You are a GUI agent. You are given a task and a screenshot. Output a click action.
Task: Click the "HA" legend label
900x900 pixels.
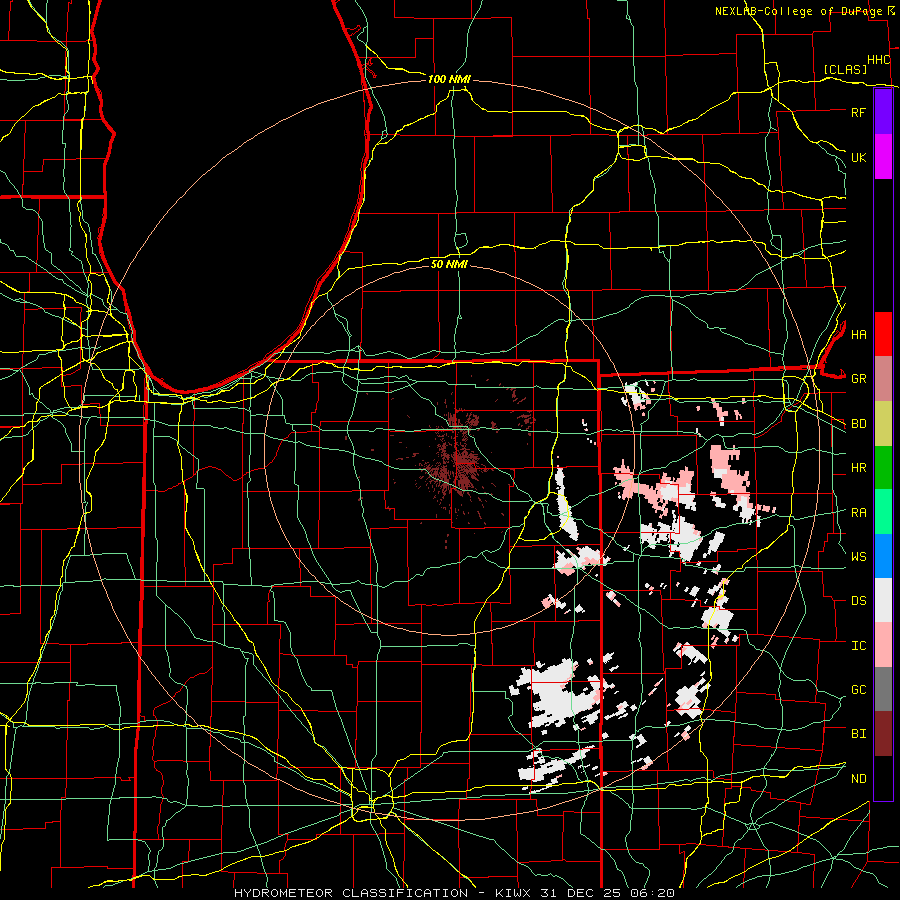[x=858, y=335]
